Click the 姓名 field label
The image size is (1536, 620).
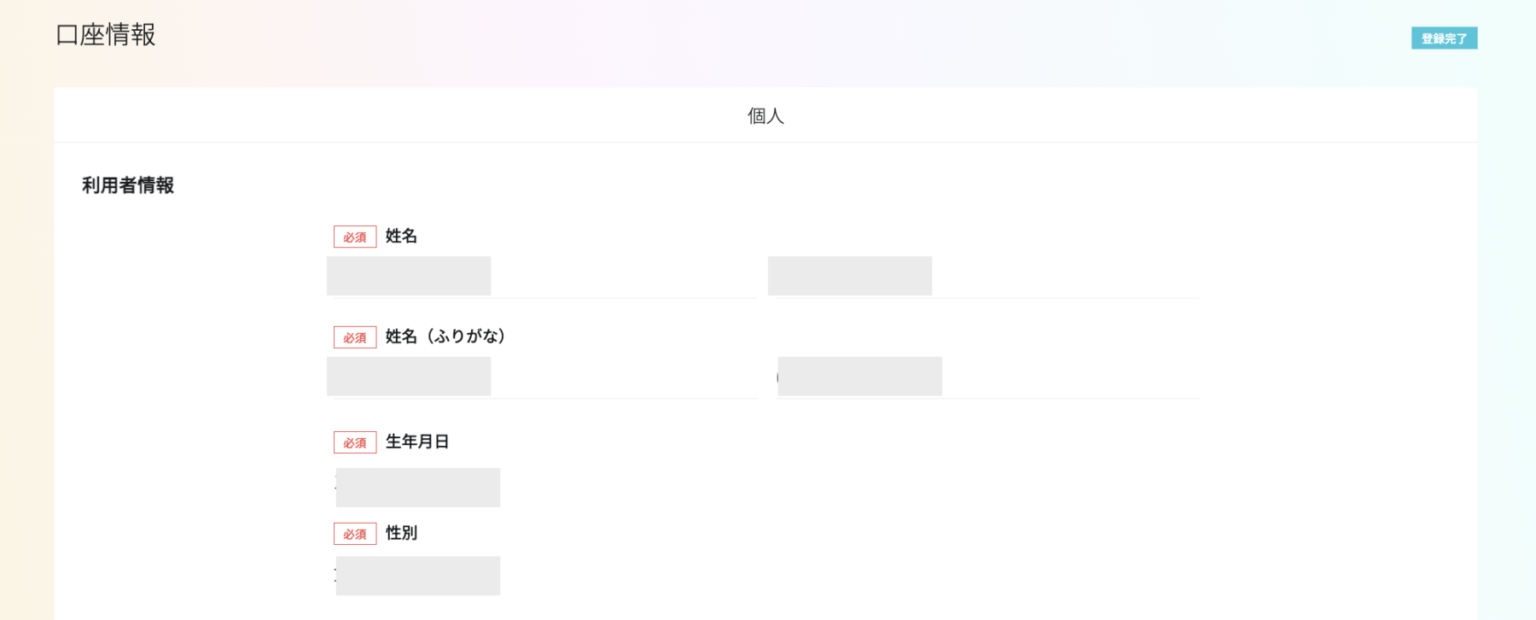pyautogui.click(x=401, y=236)
